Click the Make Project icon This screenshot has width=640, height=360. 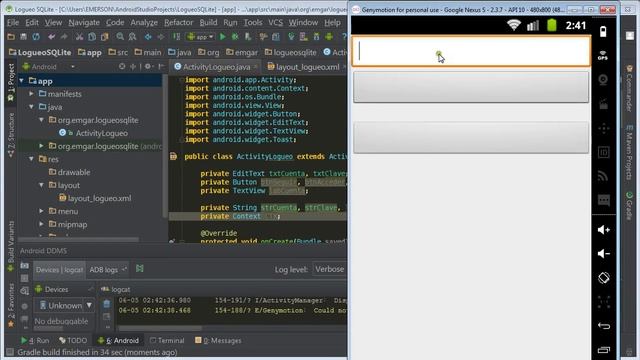click(x=176, y=37)
